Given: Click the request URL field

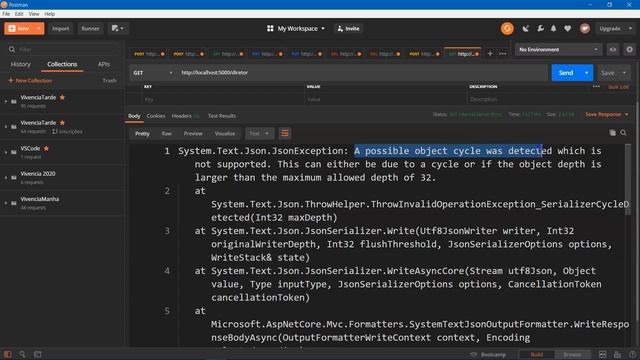Looking at the screenshot, I should (362, 73).
